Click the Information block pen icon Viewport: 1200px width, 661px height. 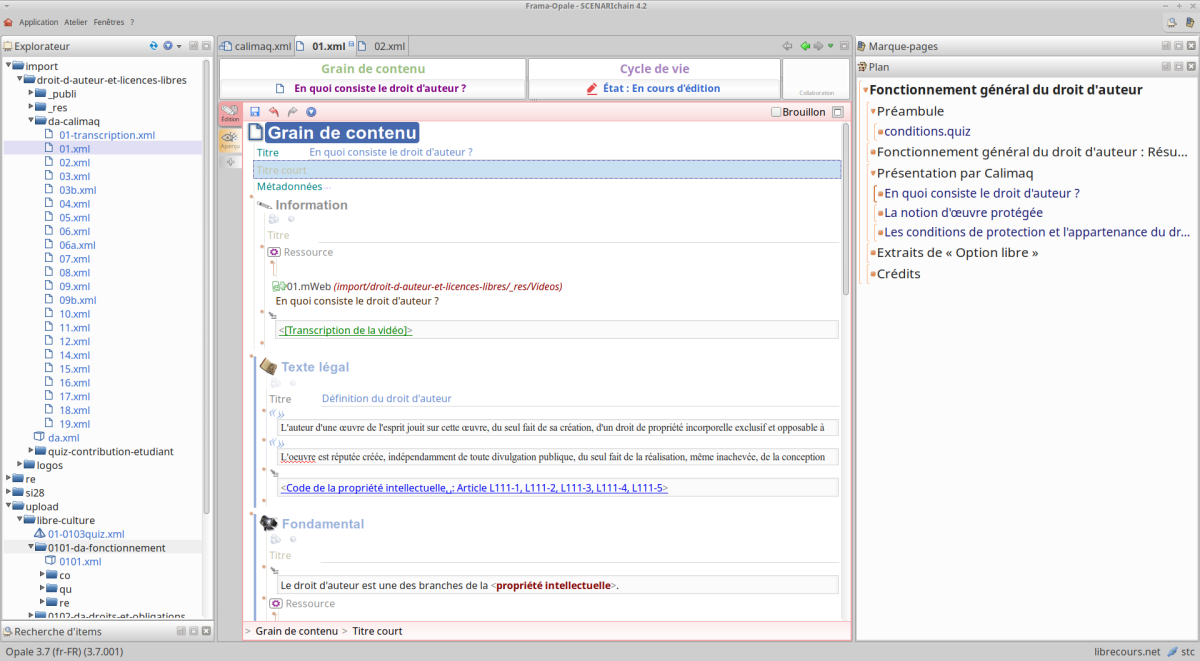pyautogui.click(x=265, y=205)
